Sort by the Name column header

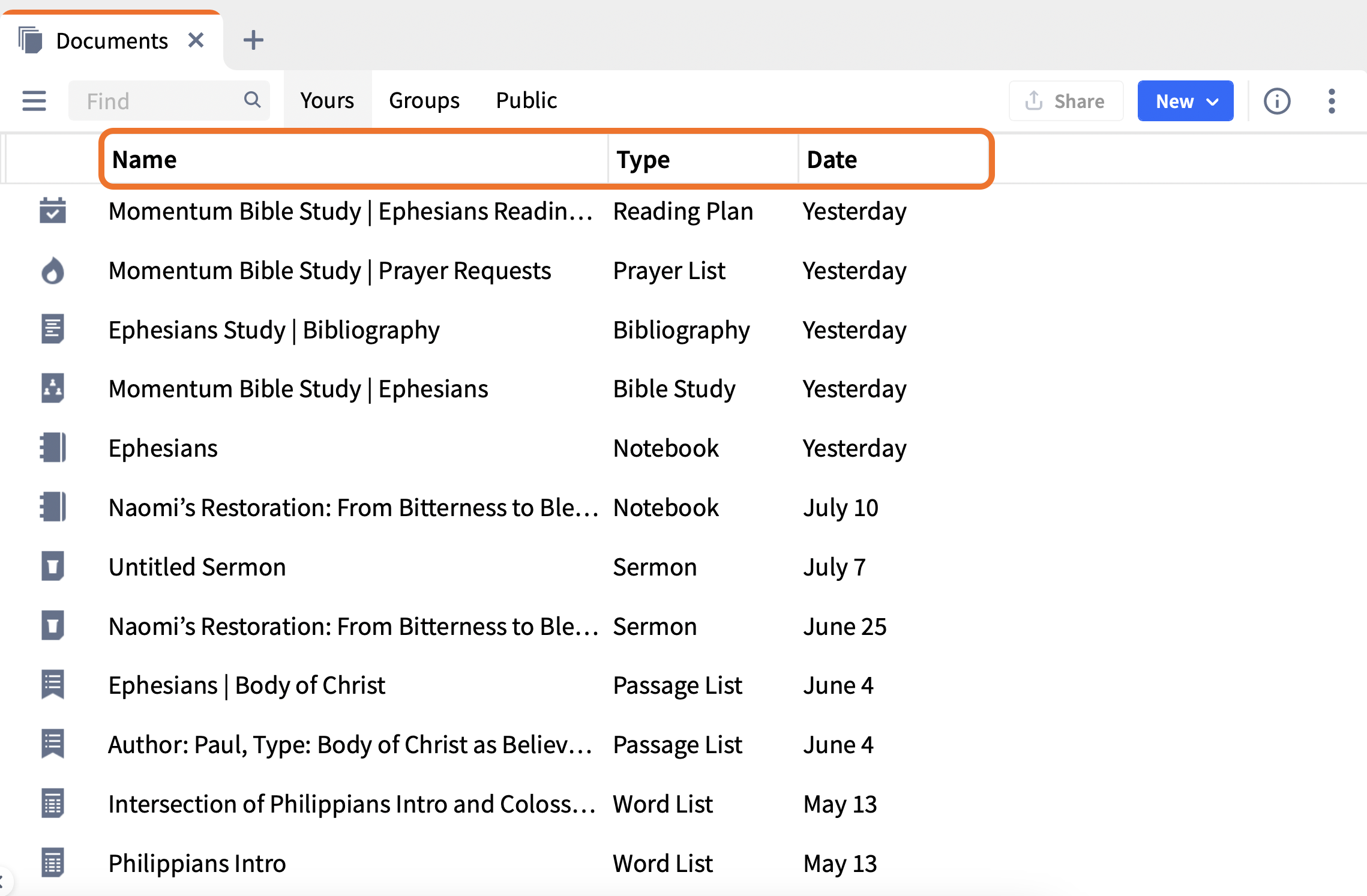click(x=144, y=160)
